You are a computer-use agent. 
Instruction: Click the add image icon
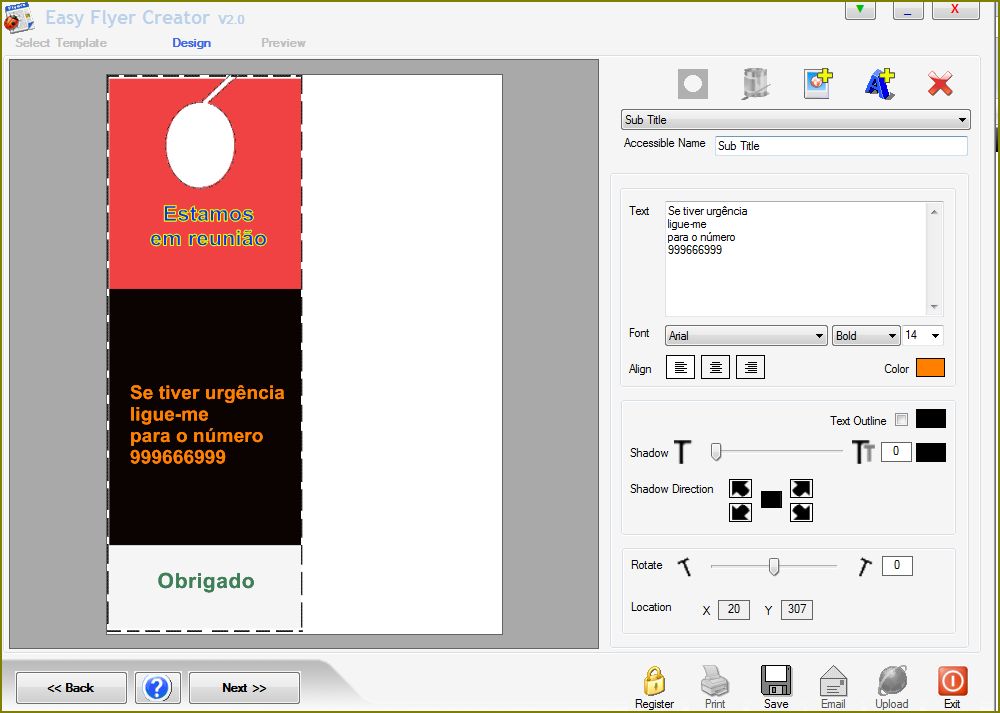click(818, 84)
